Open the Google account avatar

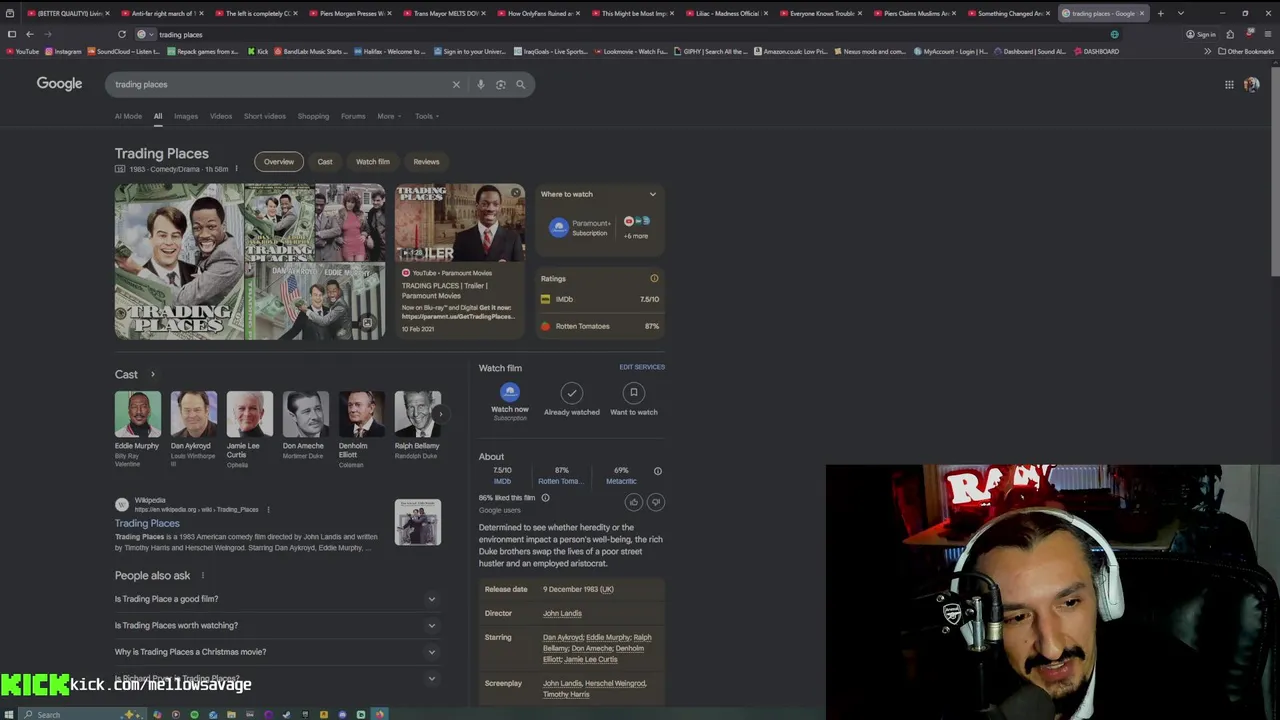(x=1251, y=84)
